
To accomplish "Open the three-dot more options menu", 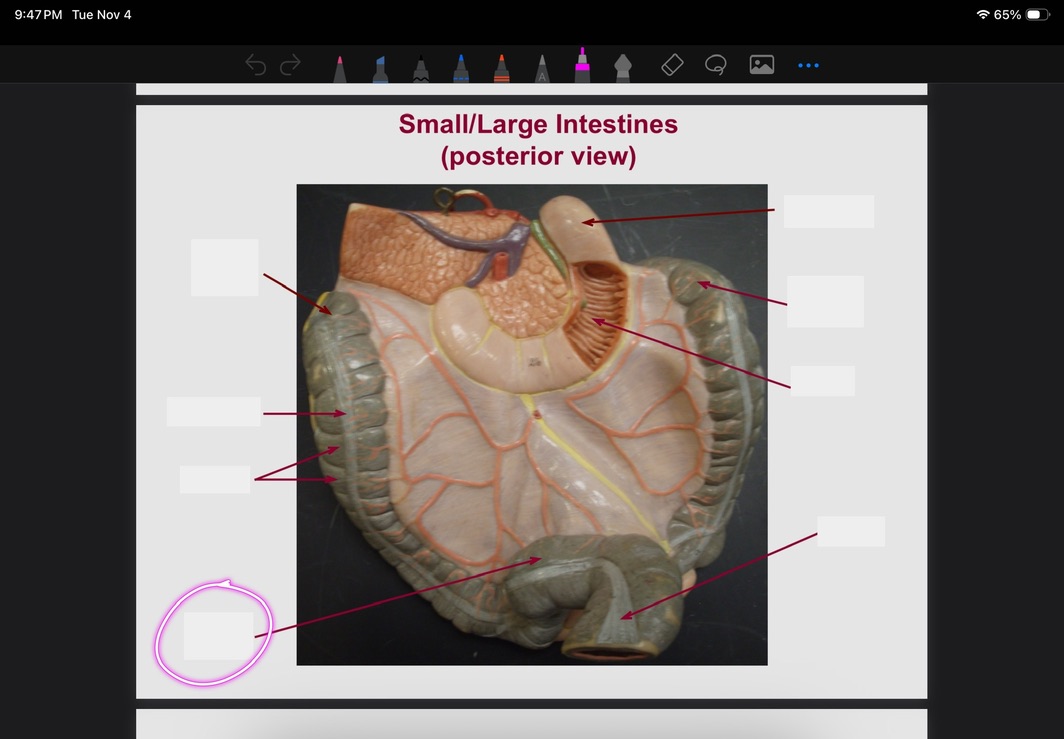I will pos(808,66).
